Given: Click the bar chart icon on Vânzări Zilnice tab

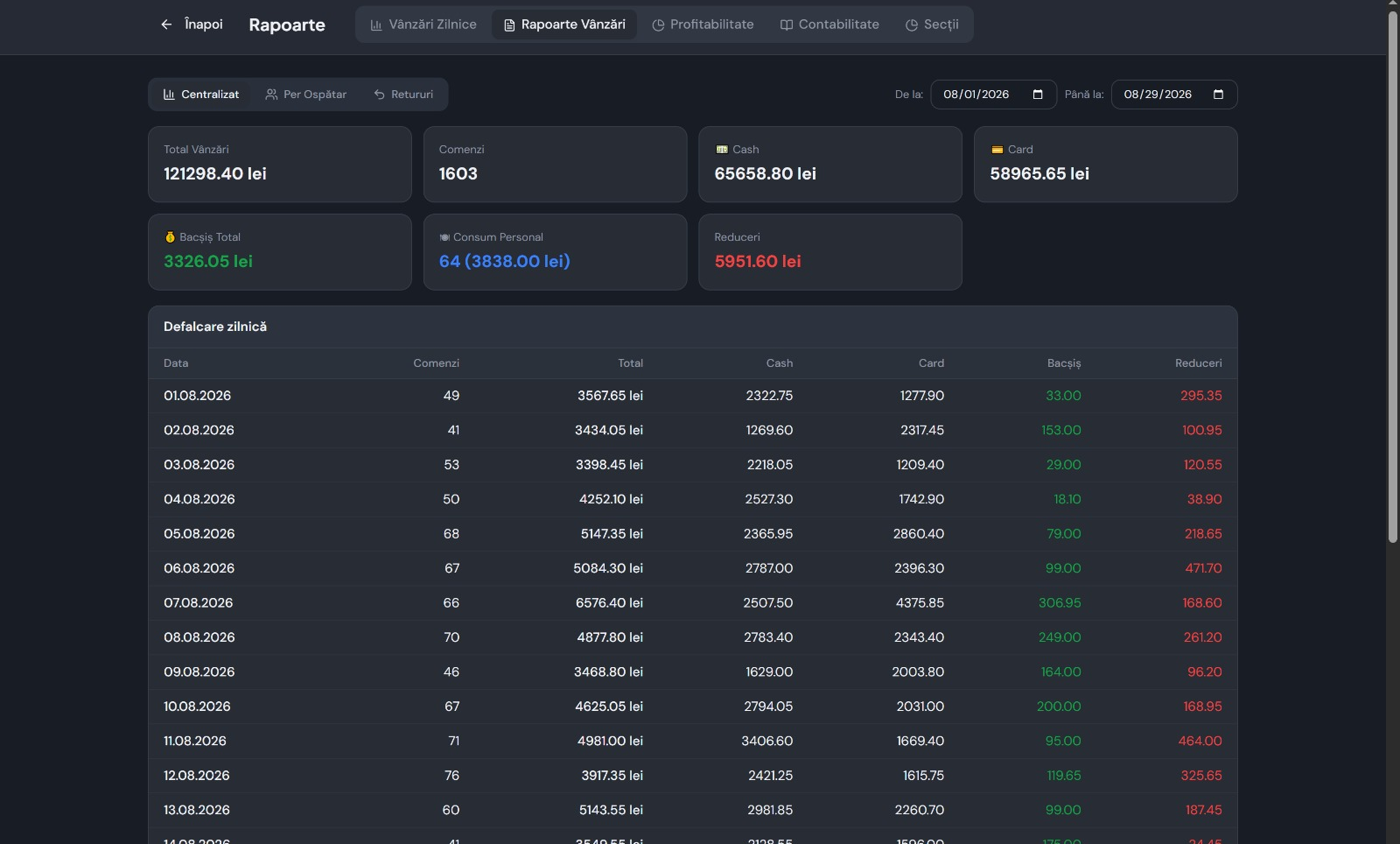Looking at the screenshot, I should 376,25.
